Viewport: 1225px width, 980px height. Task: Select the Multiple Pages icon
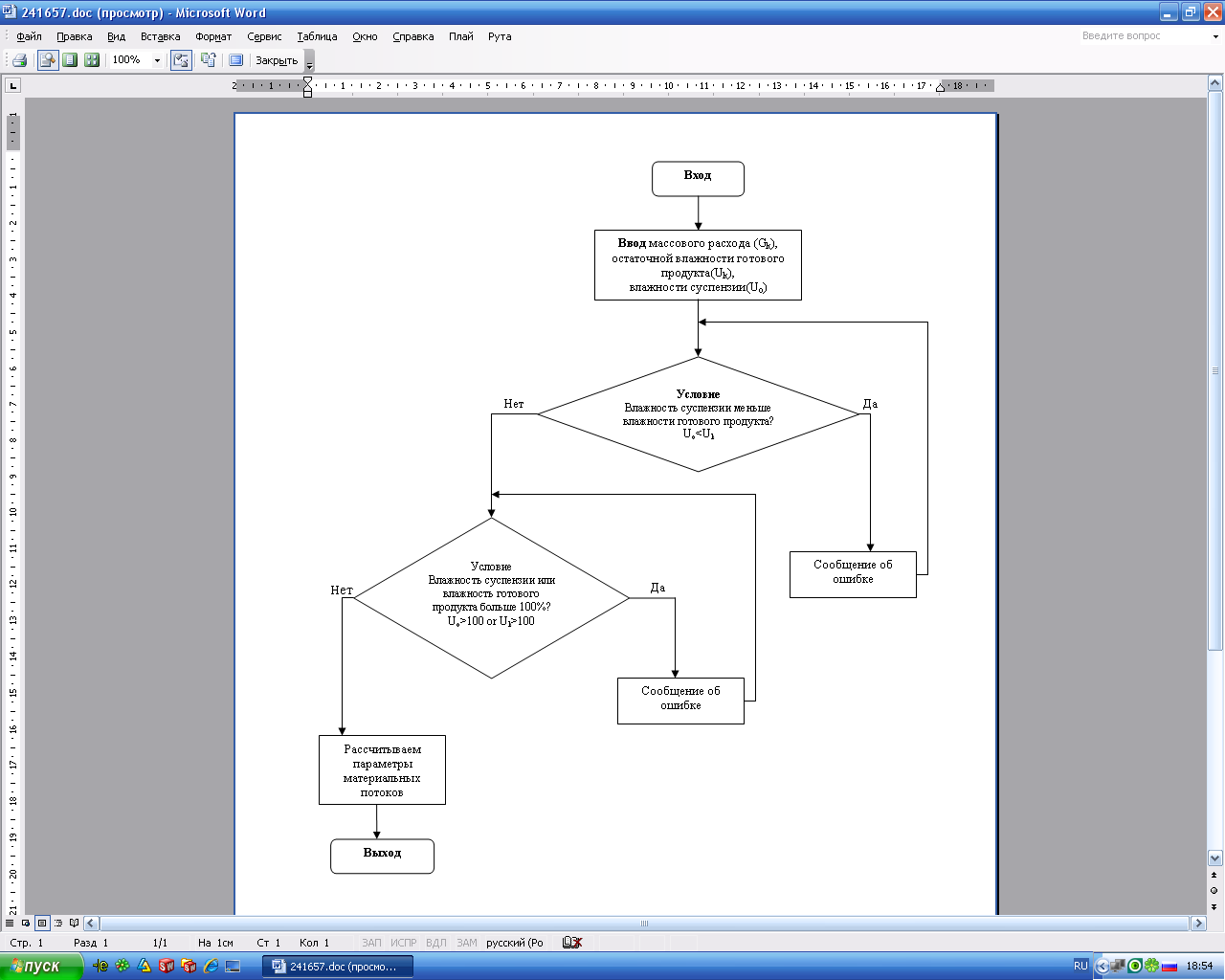click(x=92, y=60)
